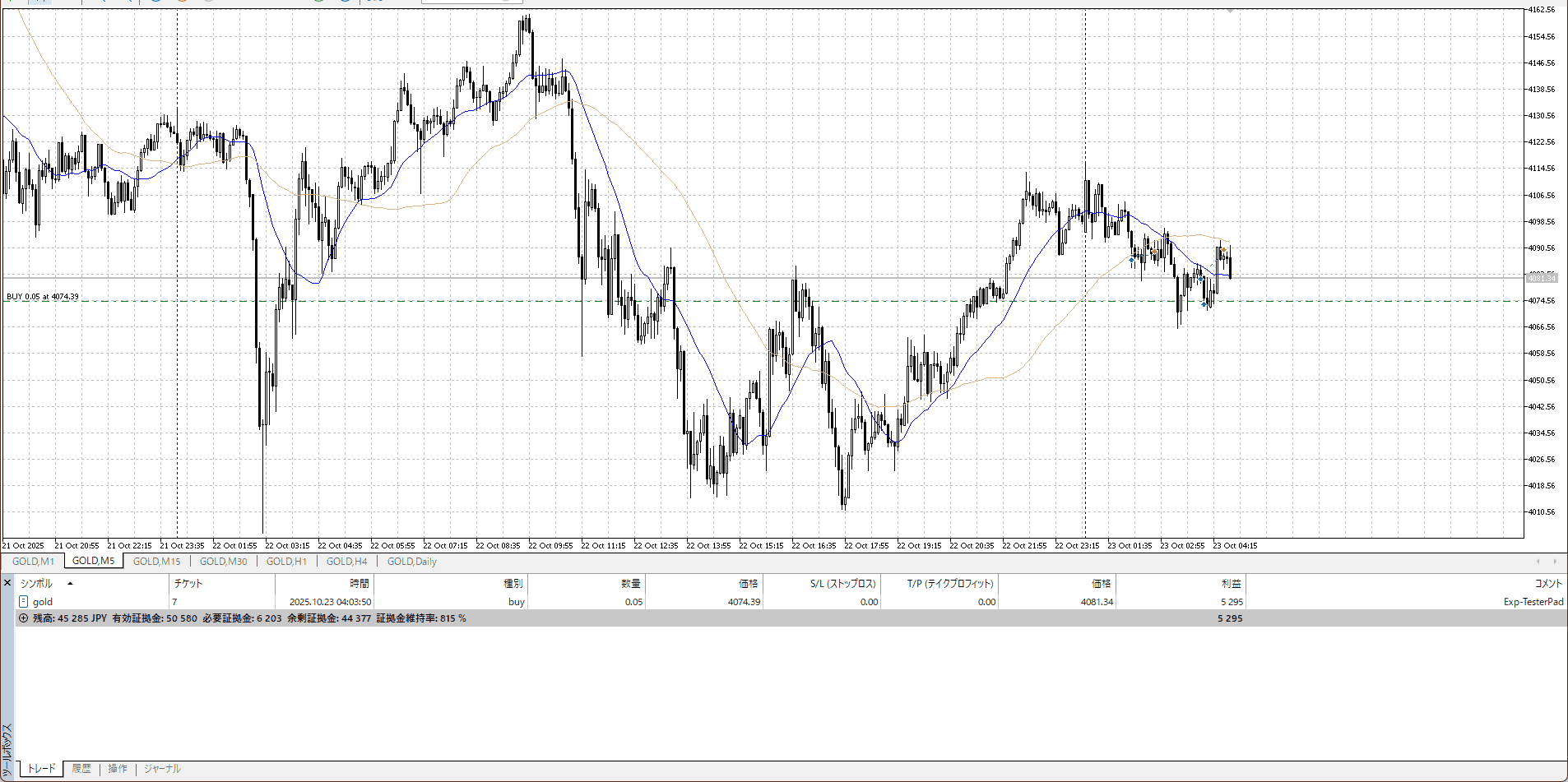
Task: Switch to the GOLD,Daily chart tab
Action: click(x=411, y=562)
